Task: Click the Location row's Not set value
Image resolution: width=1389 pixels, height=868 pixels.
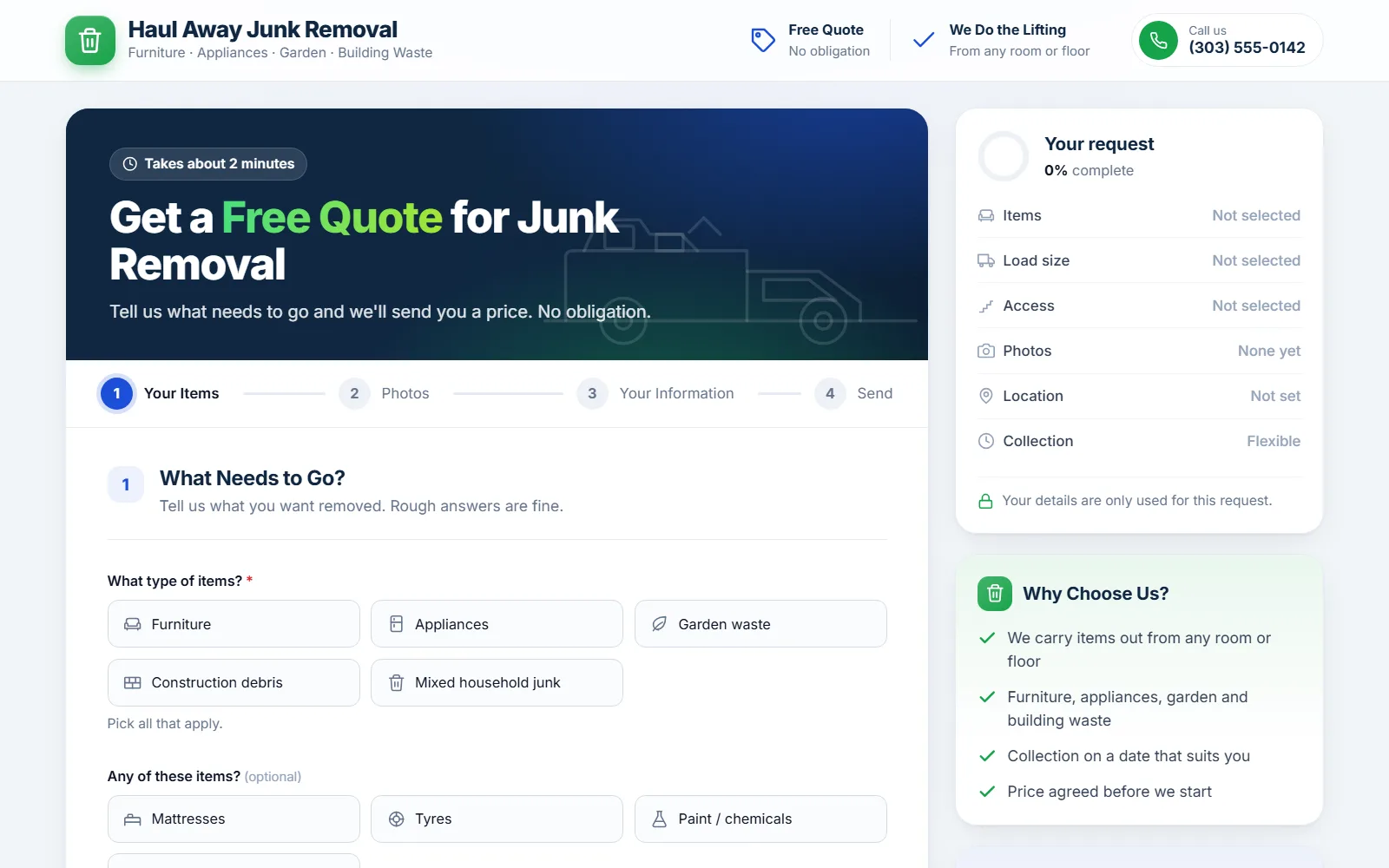Action: tap(1275, 396)
